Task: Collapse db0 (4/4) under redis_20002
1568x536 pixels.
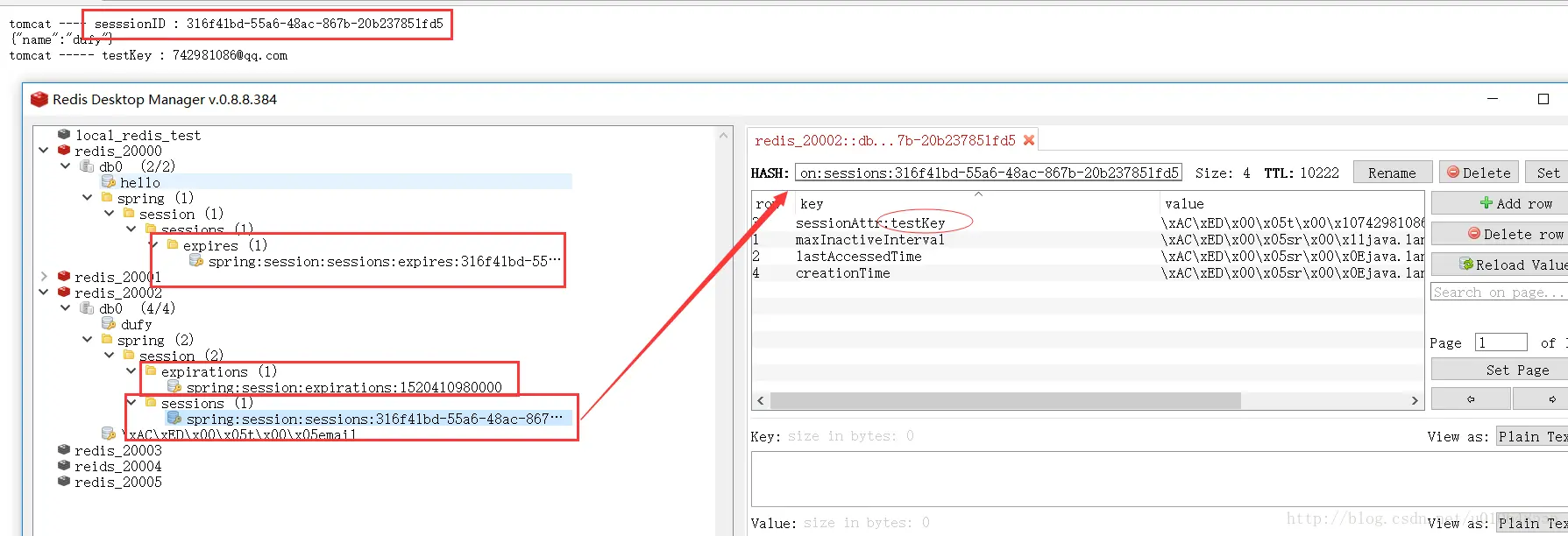Action: 66,308
